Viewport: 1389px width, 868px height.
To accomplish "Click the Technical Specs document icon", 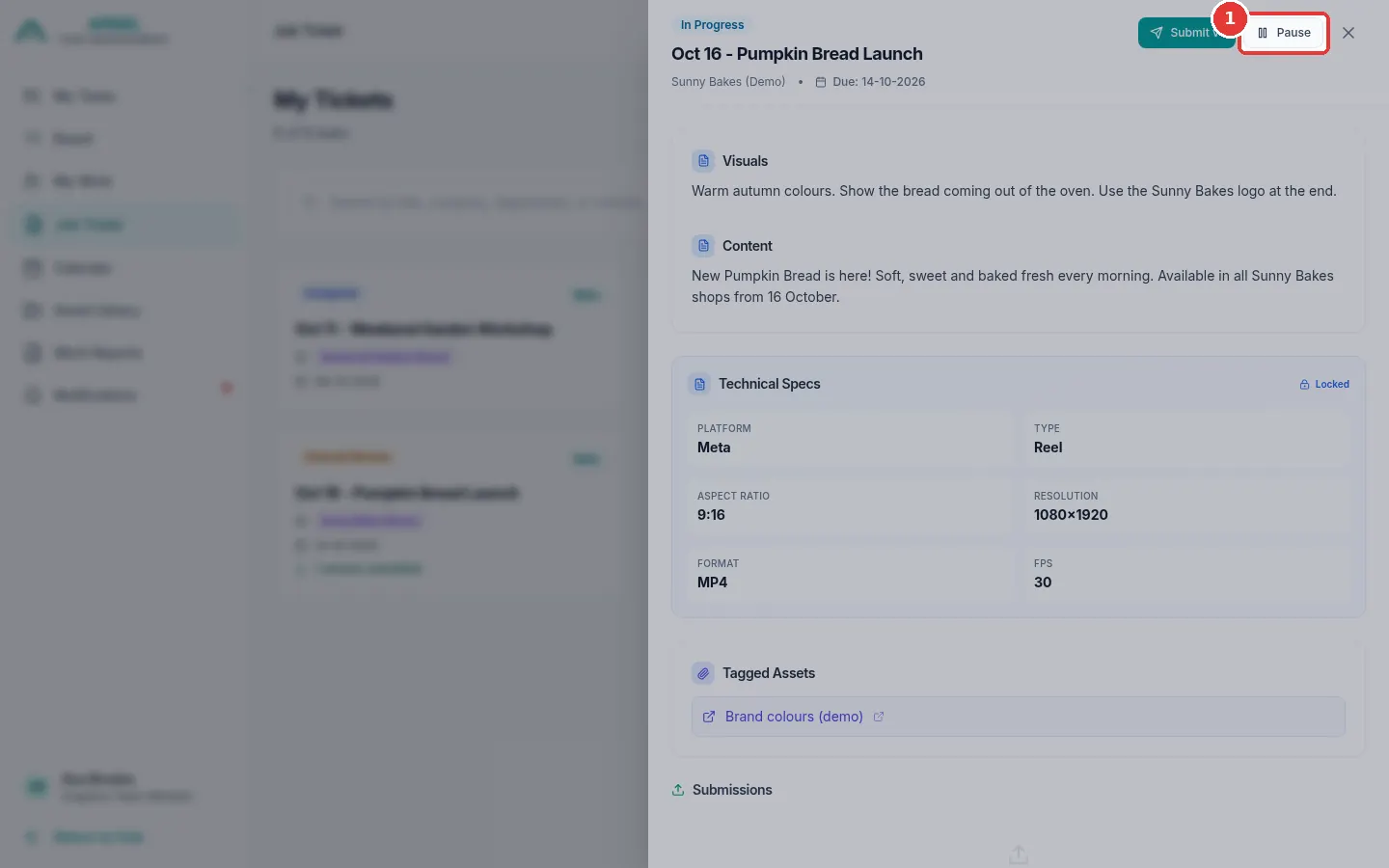I will pos(699,384).
